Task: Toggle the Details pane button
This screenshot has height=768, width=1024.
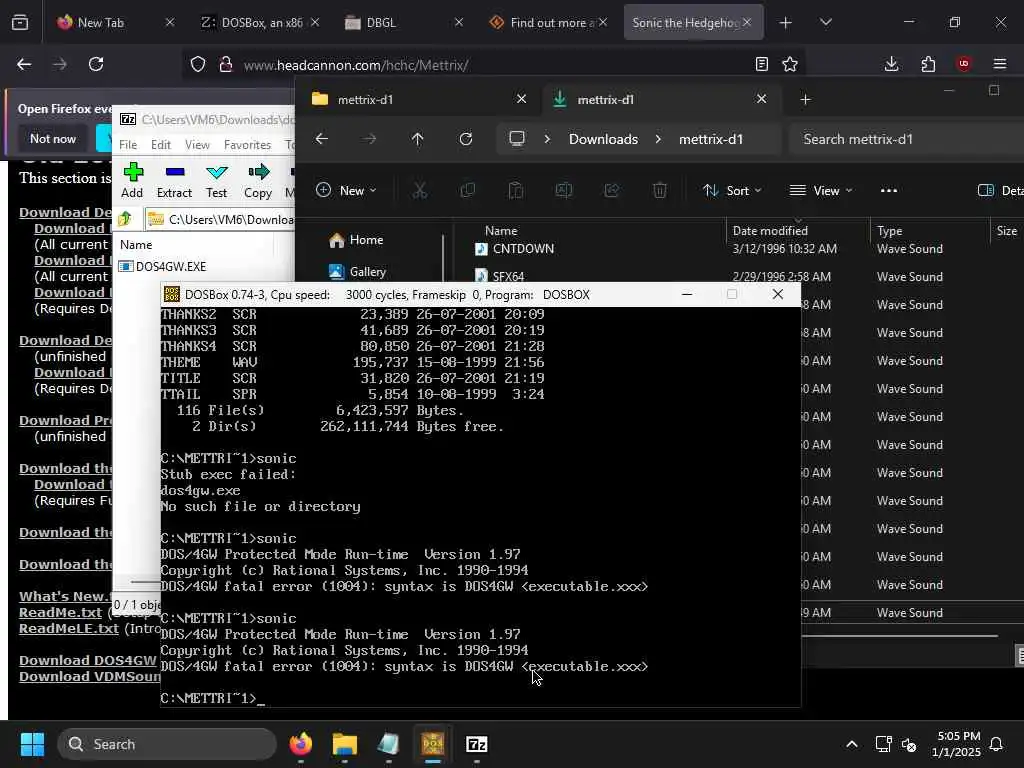Action: [1000, 191]
